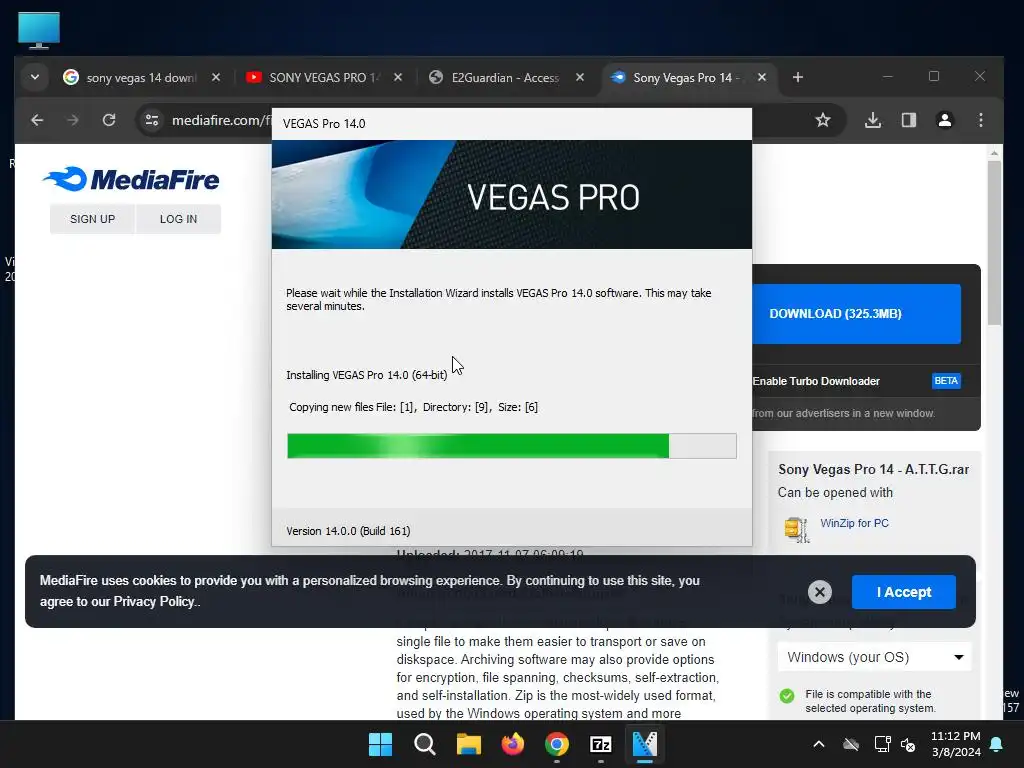This screenshot has width=1024, height=768.
Task: Open the Windows (your OS) dropdown
Action: coord(874,657)
